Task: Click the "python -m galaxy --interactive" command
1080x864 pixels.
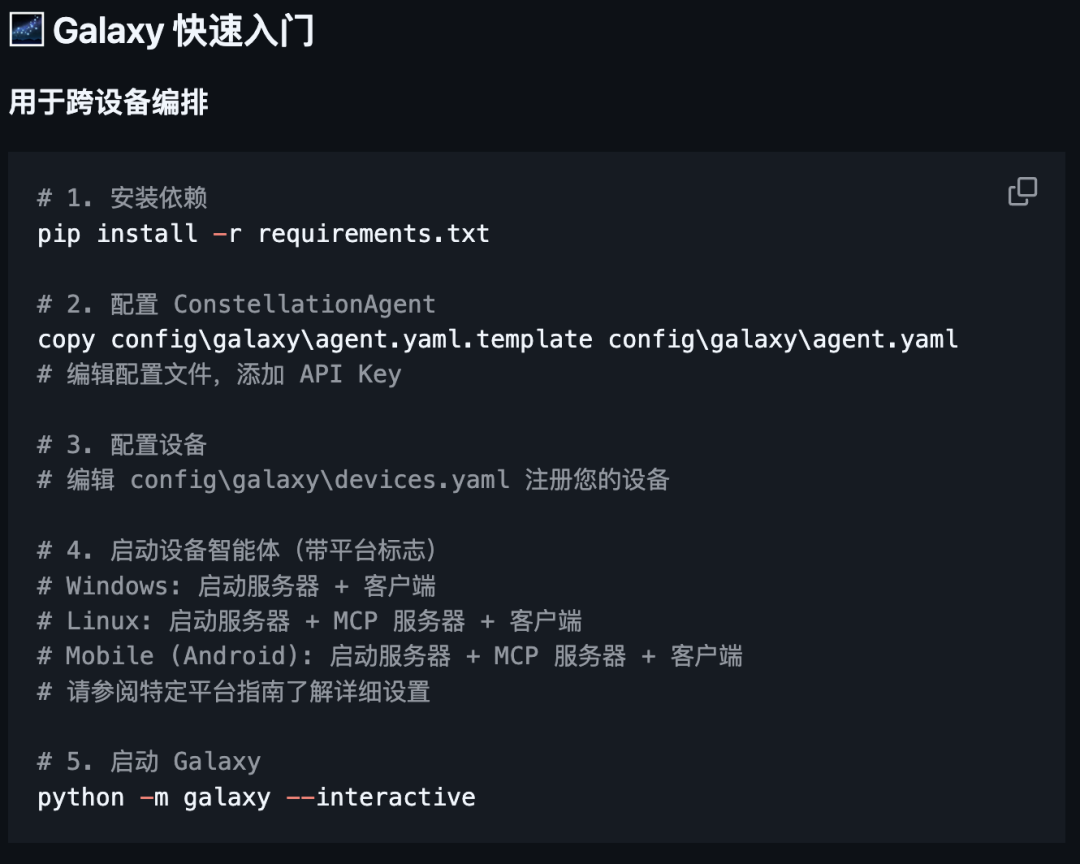Action: 256,797
